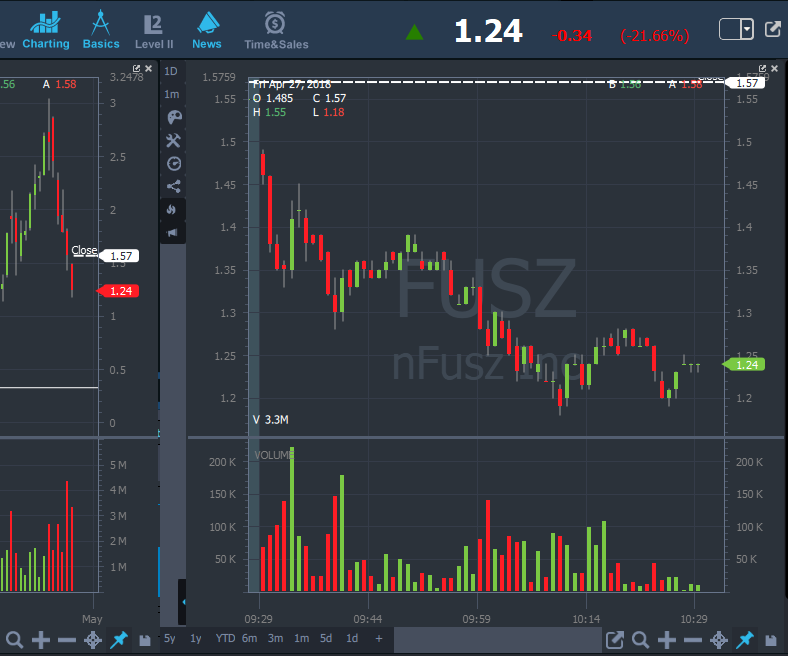This screenshot has width=788, height=656.
Task: Search in the left chart toolbar
Action: coord(15,640)
